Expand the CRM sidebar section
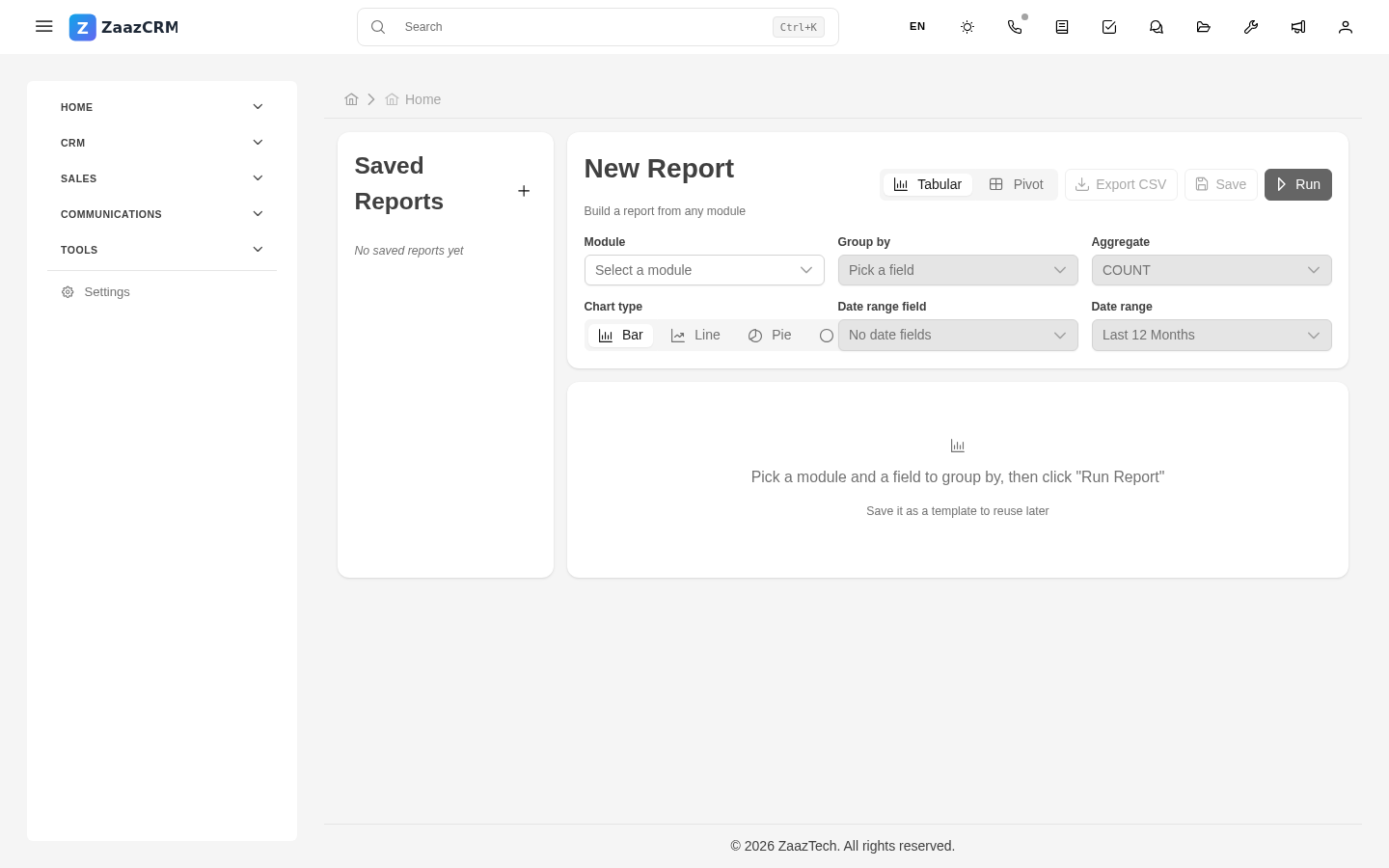Image resolution: width=1389 pixels, height=868 pixels. 162,143
